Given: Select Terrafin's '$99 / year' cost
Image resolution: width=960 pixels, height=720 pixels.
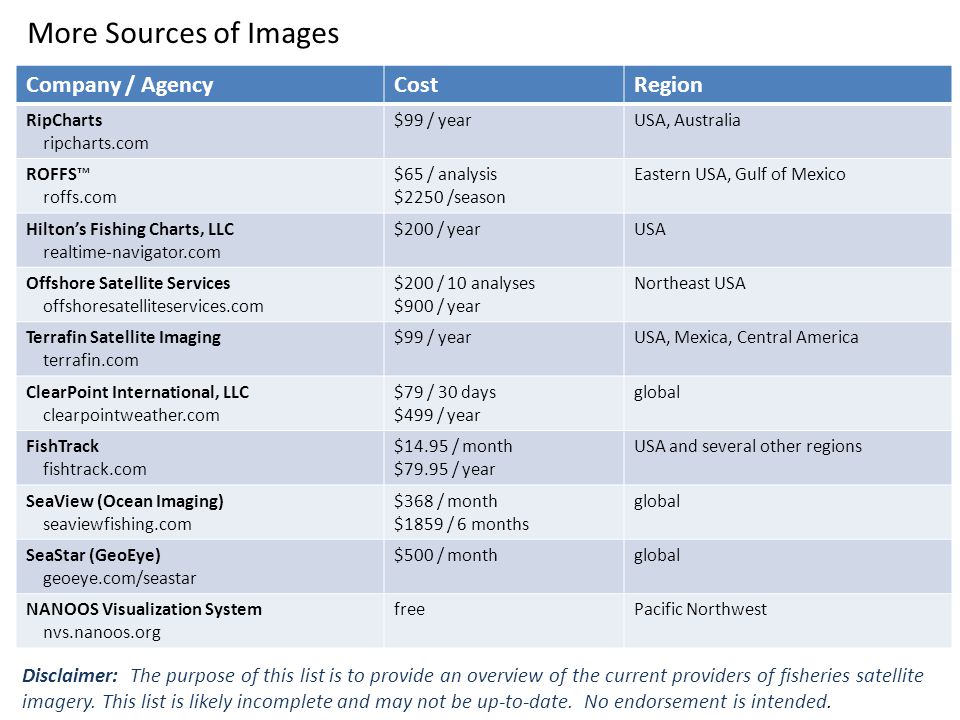Looking at the screenshot, I should coord(432,338).
